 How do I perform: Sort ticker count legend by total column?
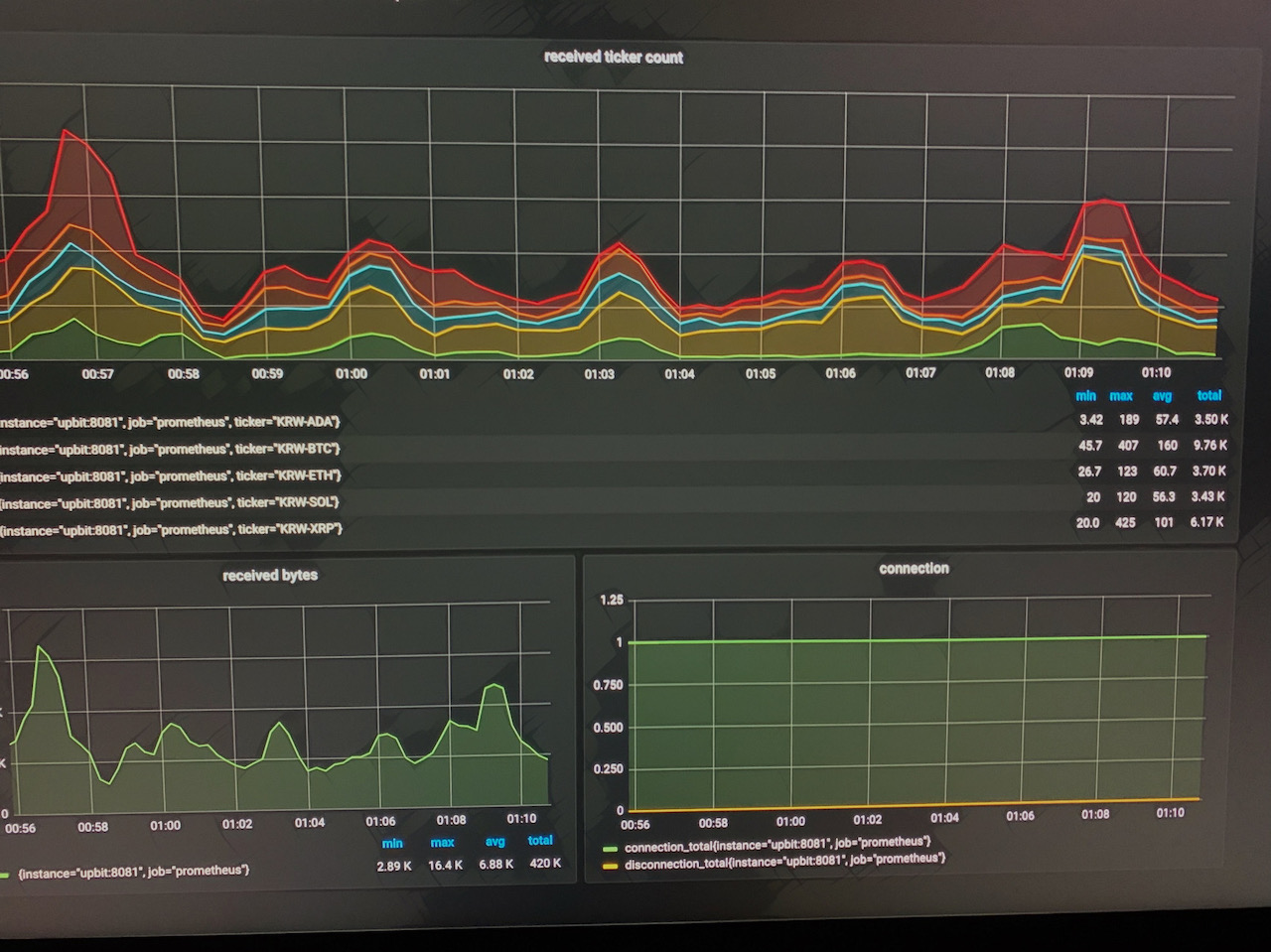tap(1208, 395)
